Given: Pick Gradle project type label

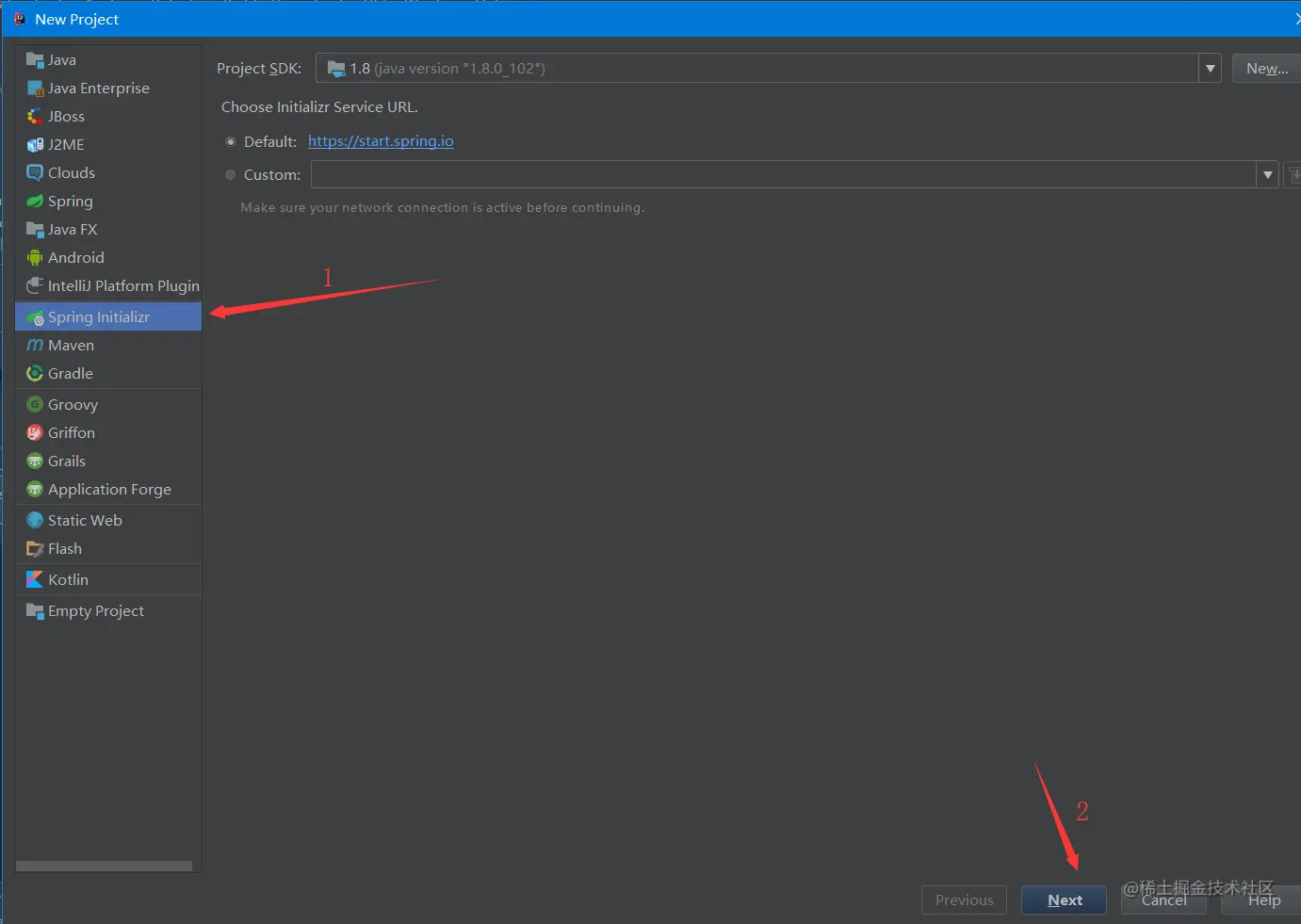Looking at the screenshot, I should [x=71, y=374].
